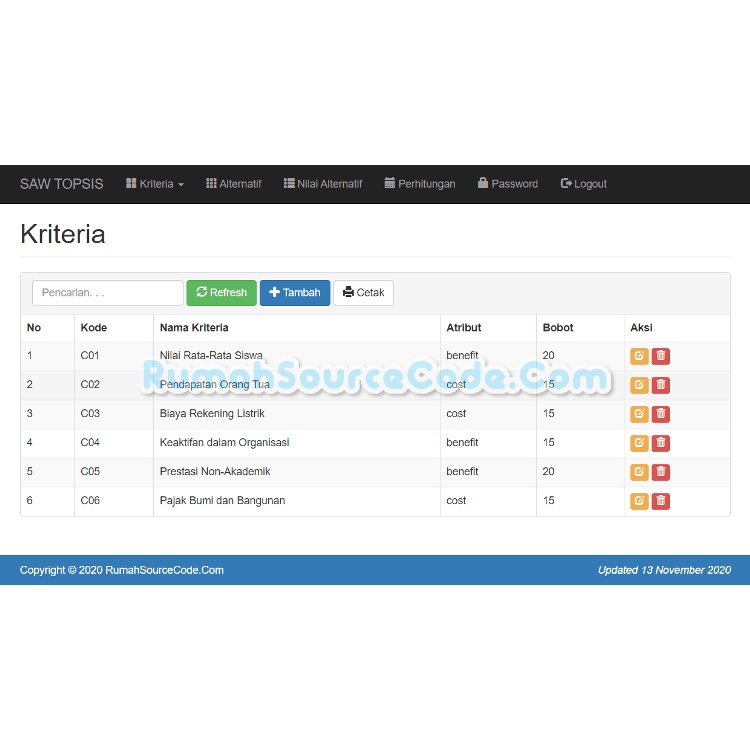Open the Kriteria dropdown menu
Image resolution: width=750 pixels, height=750 pixels.
coord(155,184)
